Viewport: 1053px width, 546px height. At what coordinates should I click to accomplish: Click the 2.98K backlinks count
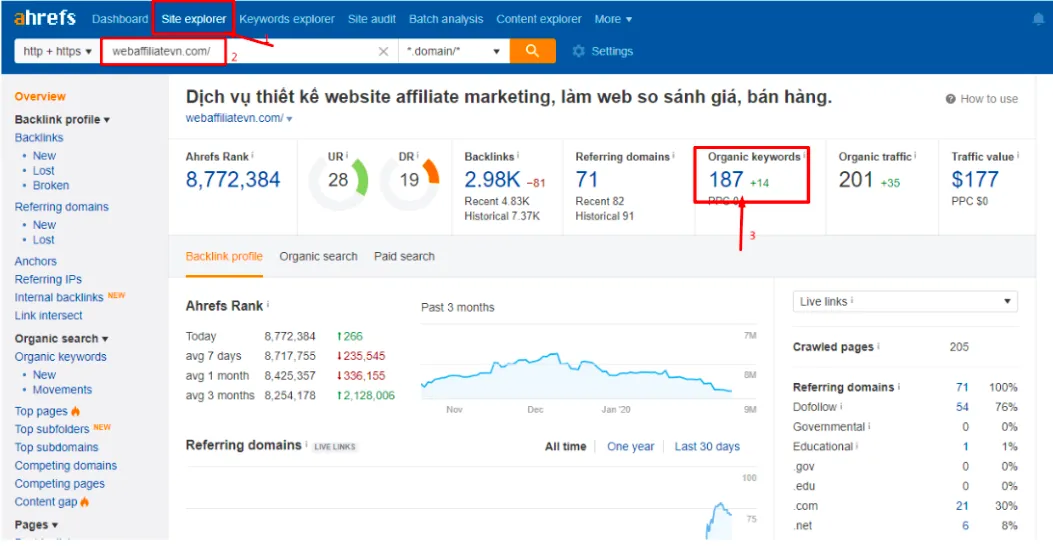[492, 180]
